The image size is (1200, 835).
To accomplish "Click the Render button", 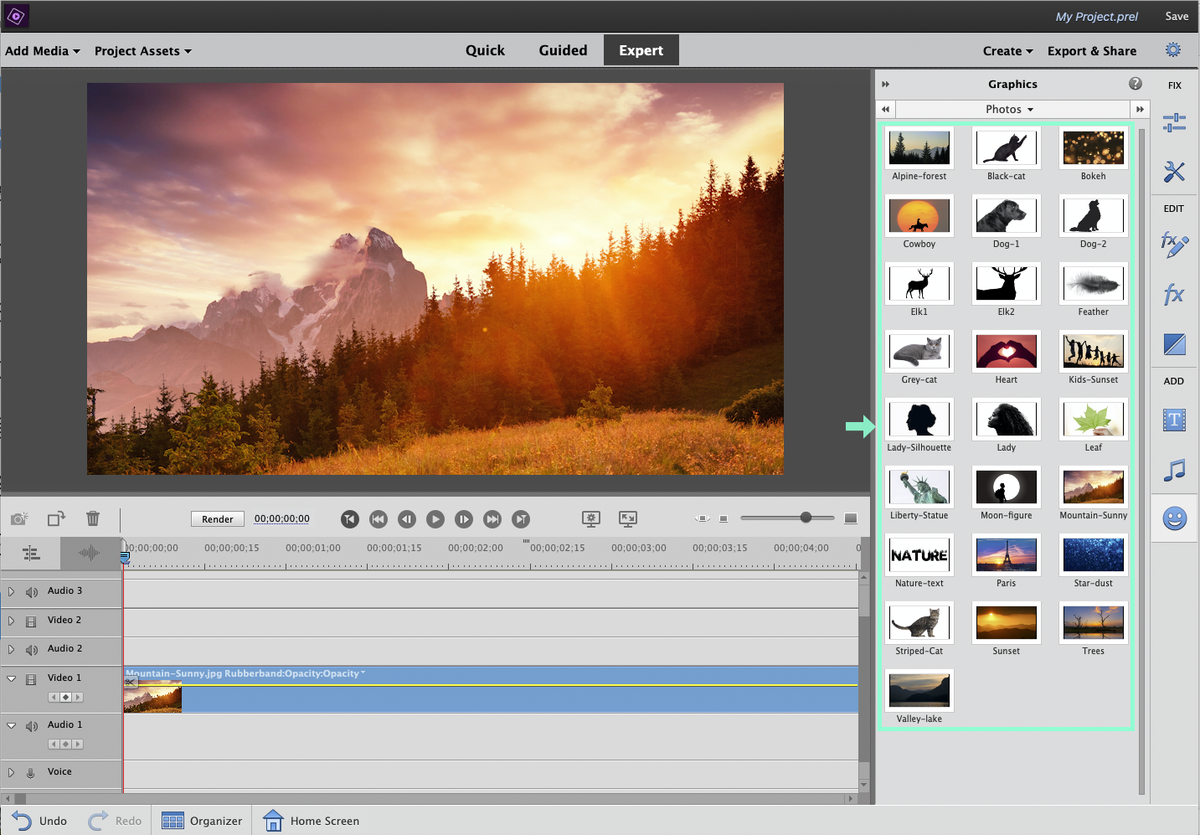I will click(x=218, y=519).
